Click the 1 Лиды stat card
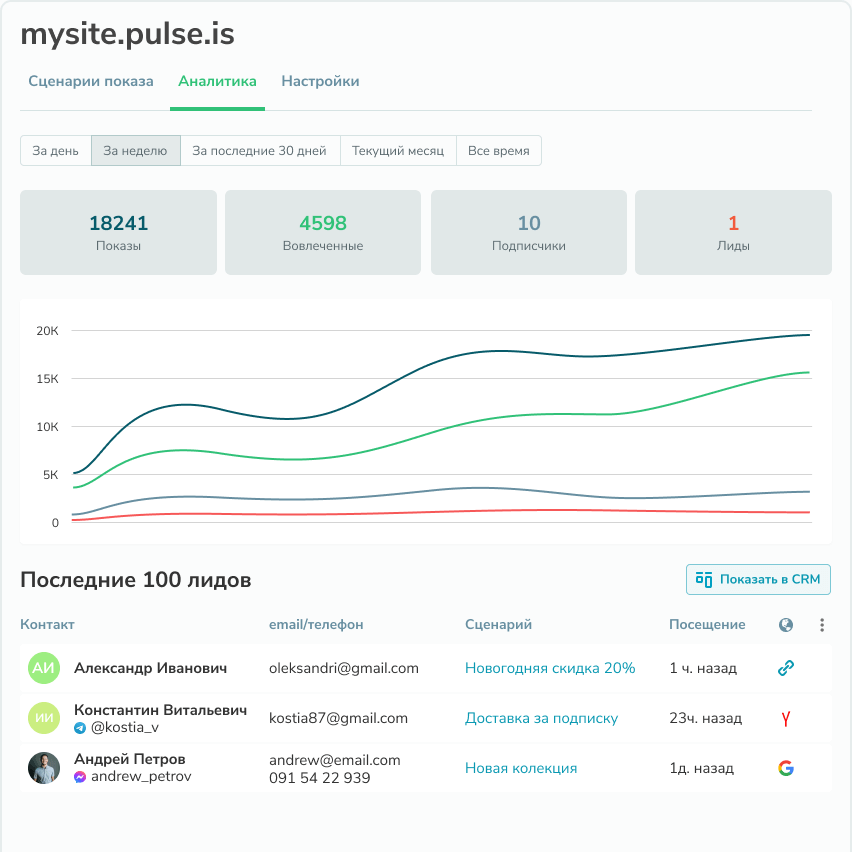The width and height of the screenshot is (852, 852). click(733, 233)
